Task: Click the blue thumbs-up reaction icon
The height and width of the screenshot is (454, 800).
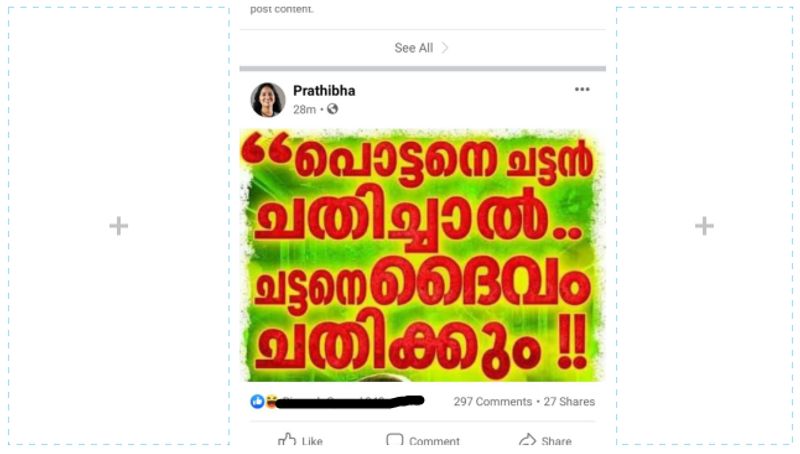Action: tap(257, 401)
